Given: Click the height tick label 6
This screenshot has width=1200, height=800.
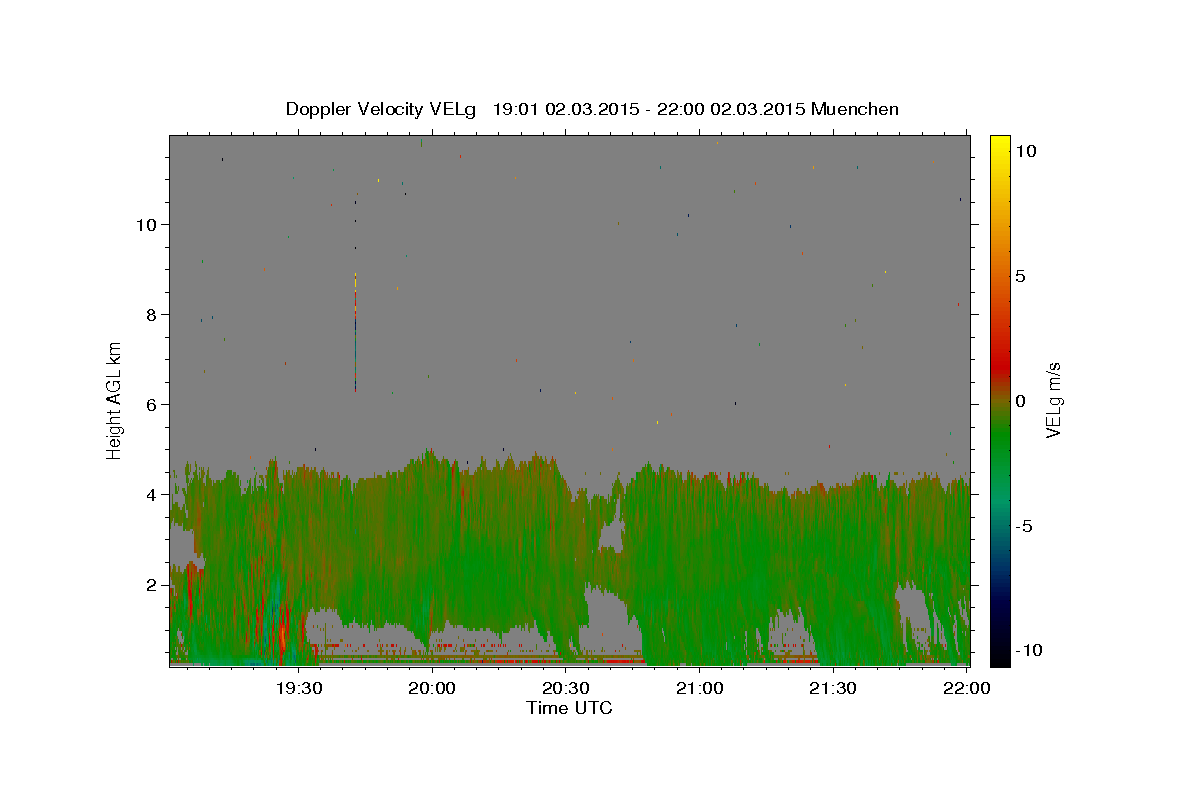Looking at the screenshot, I should pyautogui.click(x=152, y=404).
